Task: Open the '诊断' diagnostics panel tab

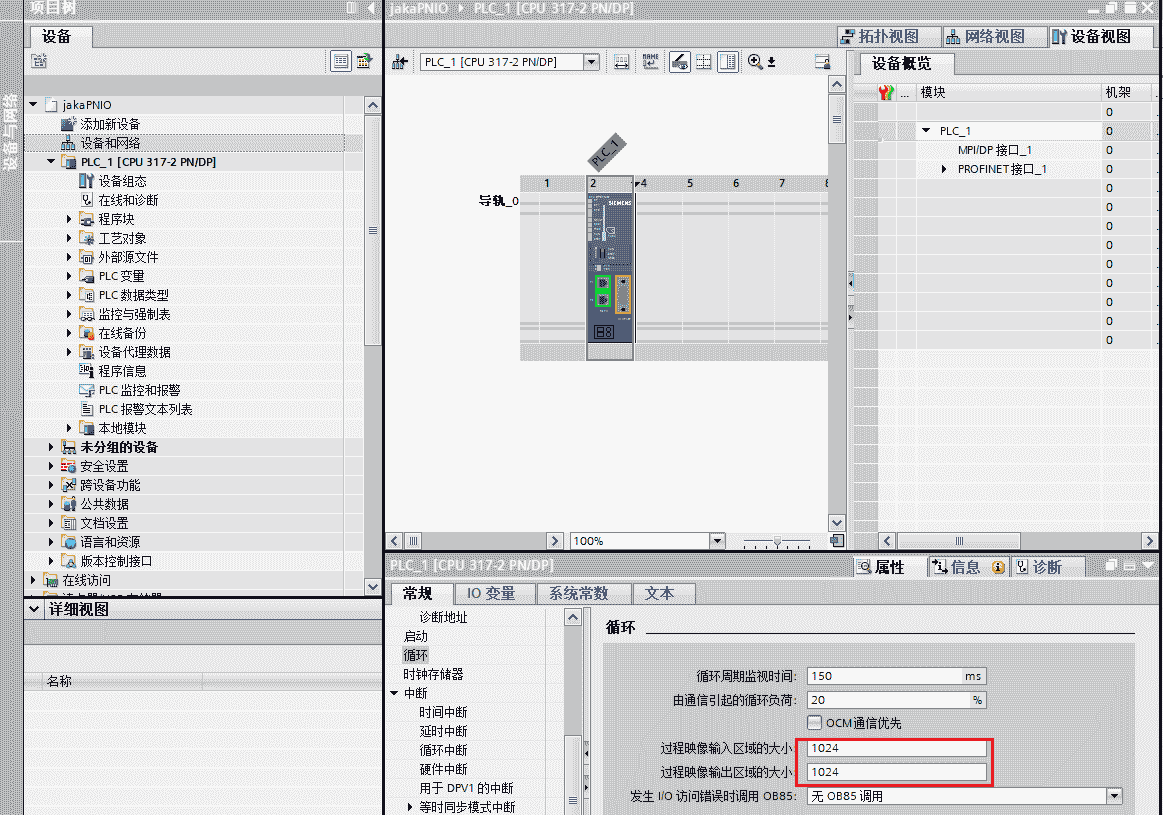Action: click(1047, 567)
